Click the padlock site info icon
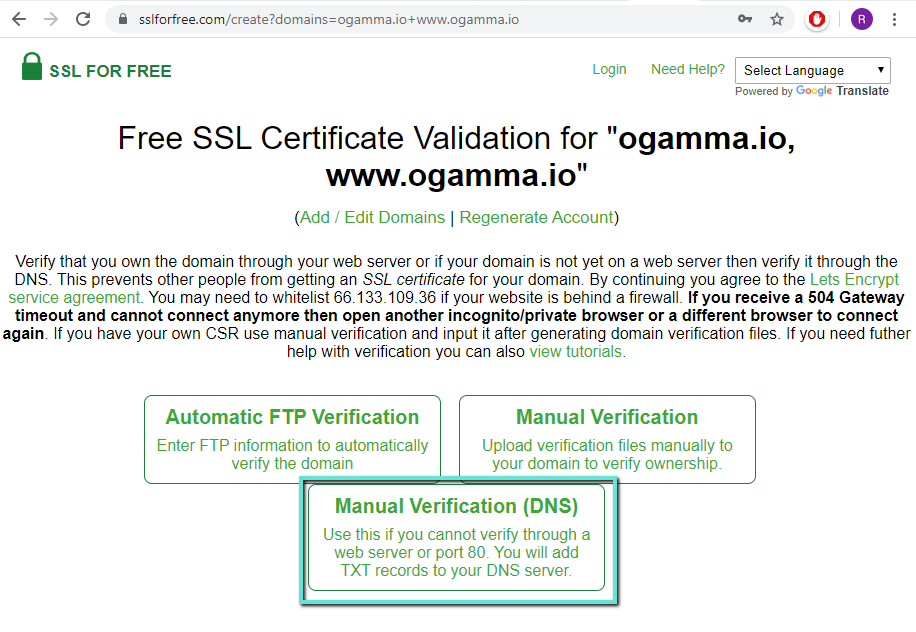Viewport: 916px width, 632px height. (123, 19)
